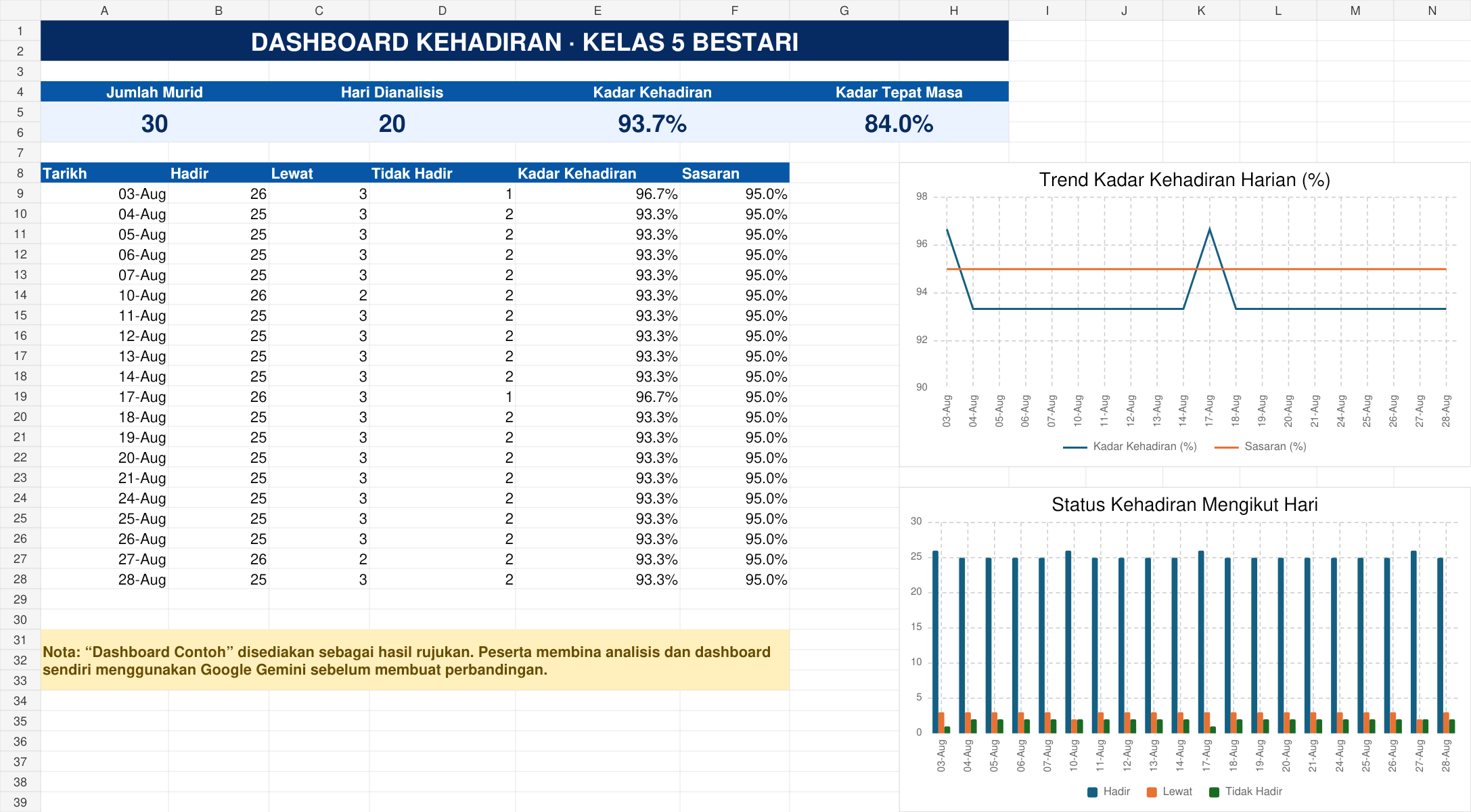1471x812 pixels.
Task: Click the Hadir bar for 03-Aug
Action: (935, 641)
